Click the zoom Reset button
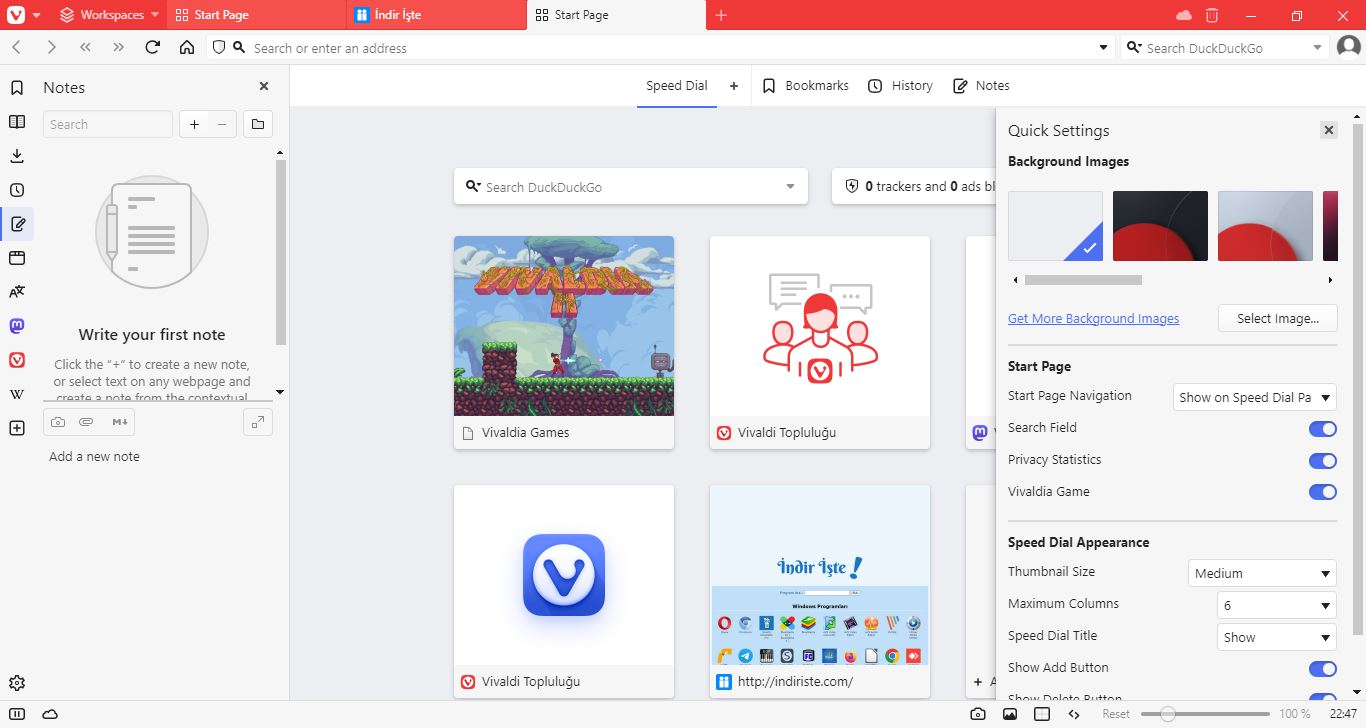Screen dimensions: 1366x728 [1116, 714]
